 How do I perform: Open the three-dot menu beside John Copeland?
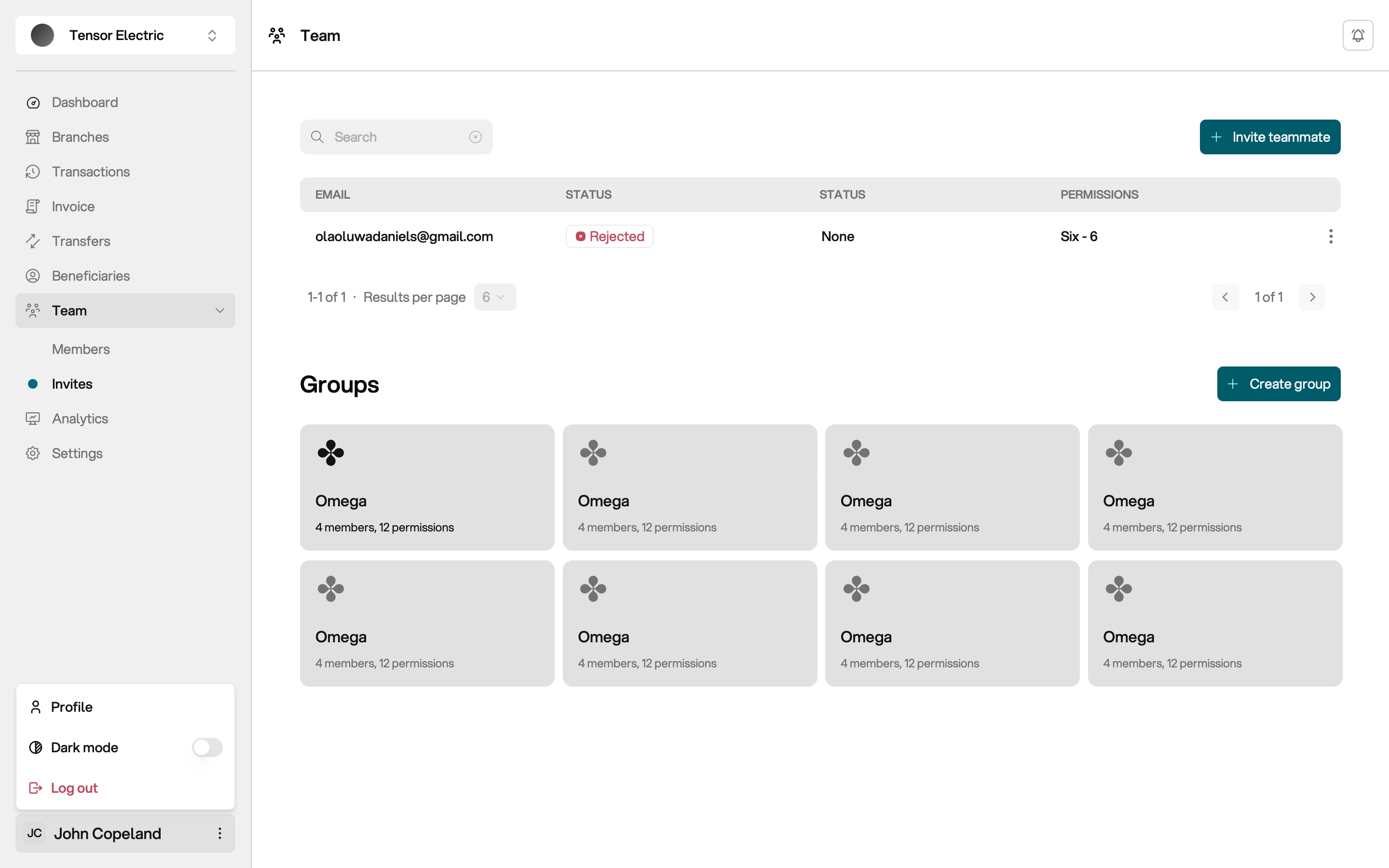point(219,833)
